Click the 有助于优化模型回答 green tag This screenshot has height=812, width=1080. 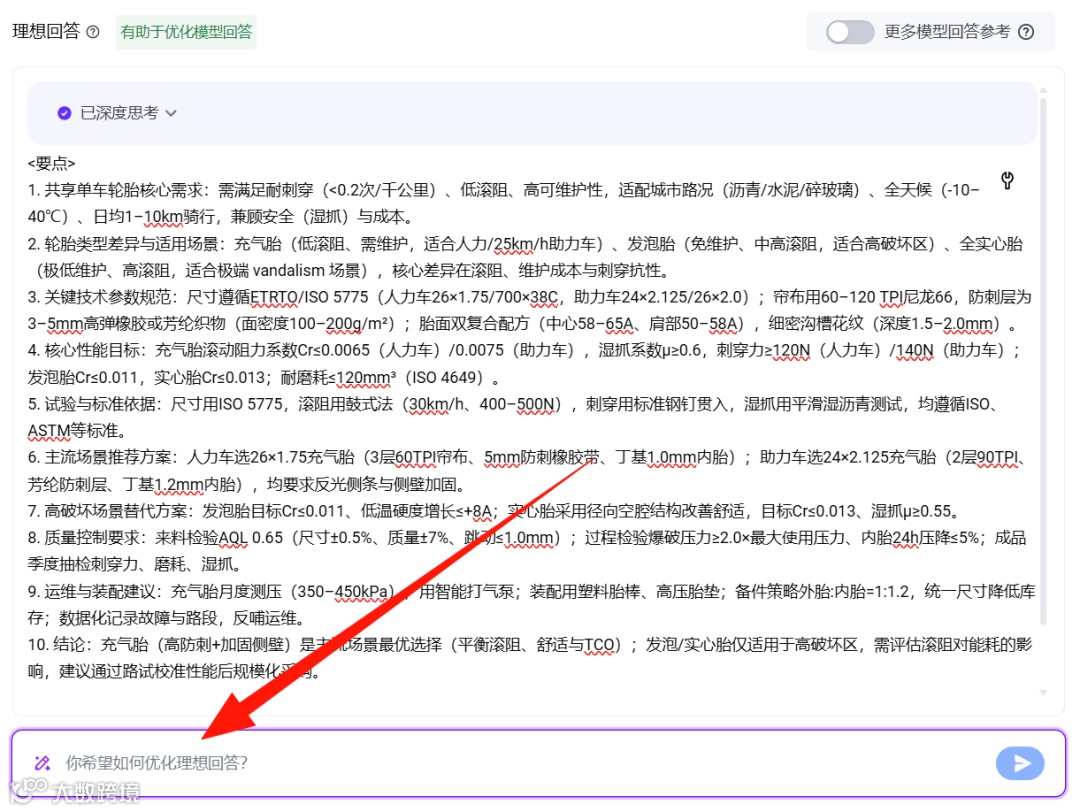point(186,32)
